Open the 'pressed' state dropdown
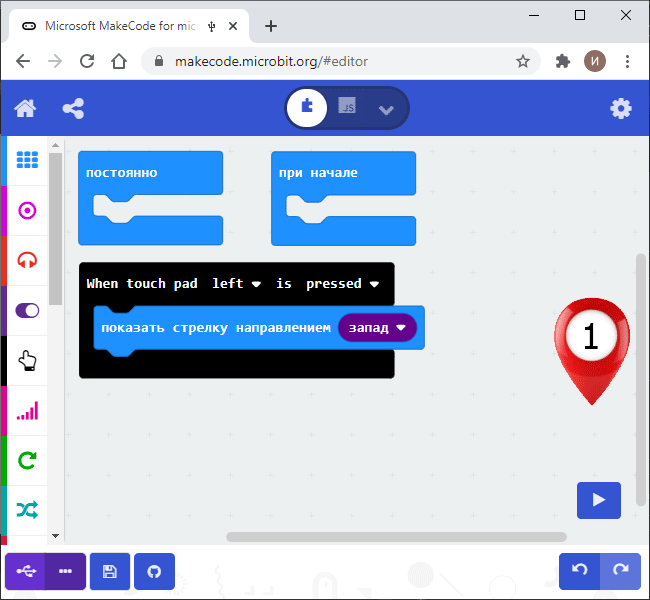 click(x=342, y=284)
